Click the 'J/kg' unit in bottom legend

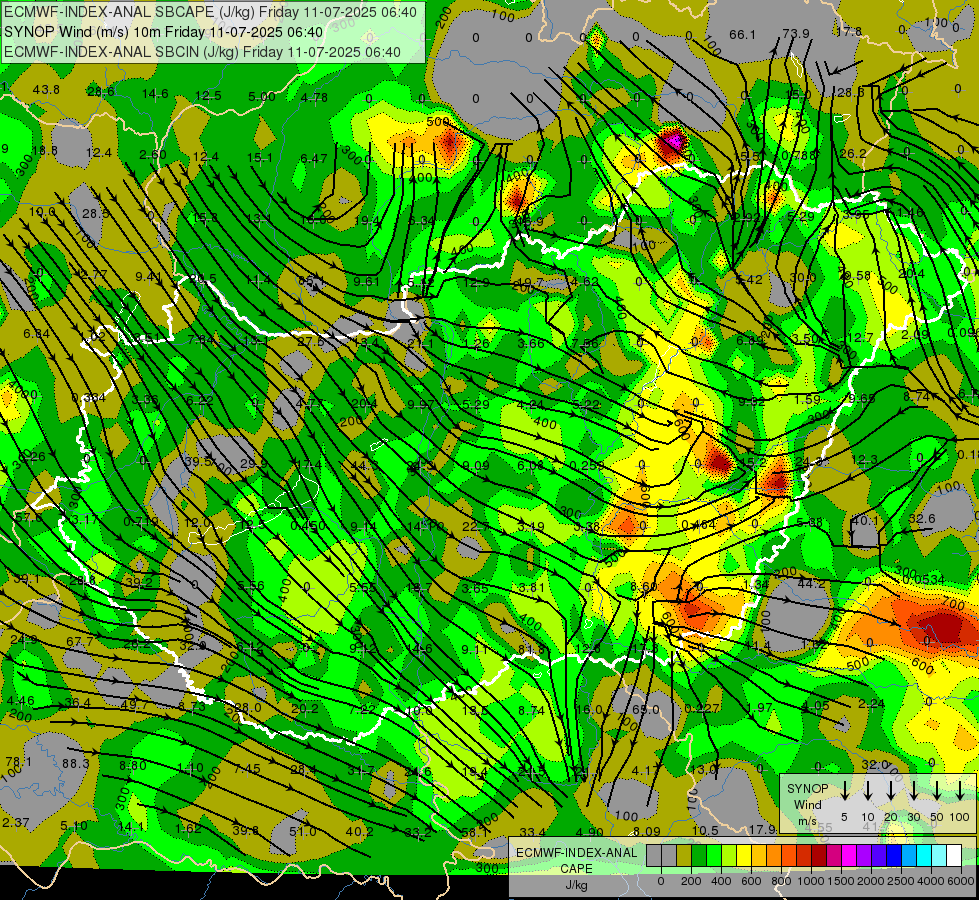tap(576, 885)
